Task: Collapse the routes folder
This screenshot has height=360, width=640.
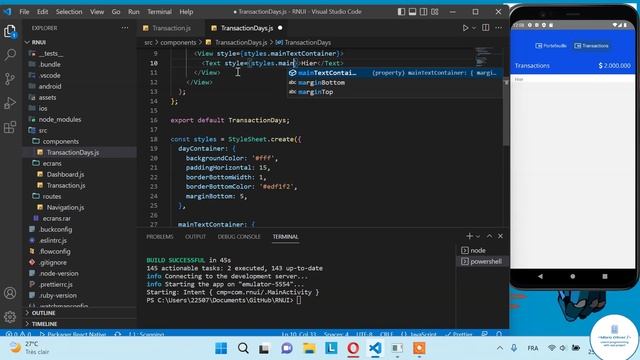Action: click(80, 197)
